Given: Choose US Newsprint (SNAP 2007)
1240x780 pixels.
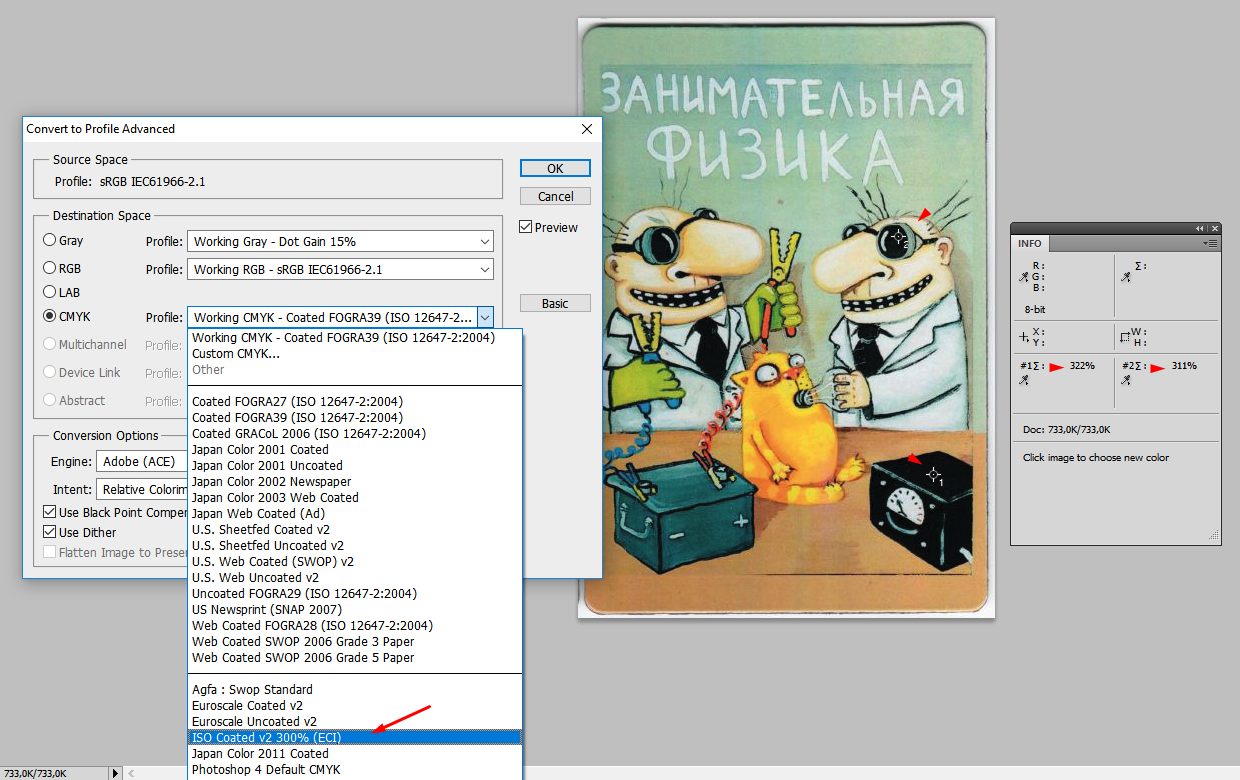Looking at the screenshot, I should [x=355, y=609].
